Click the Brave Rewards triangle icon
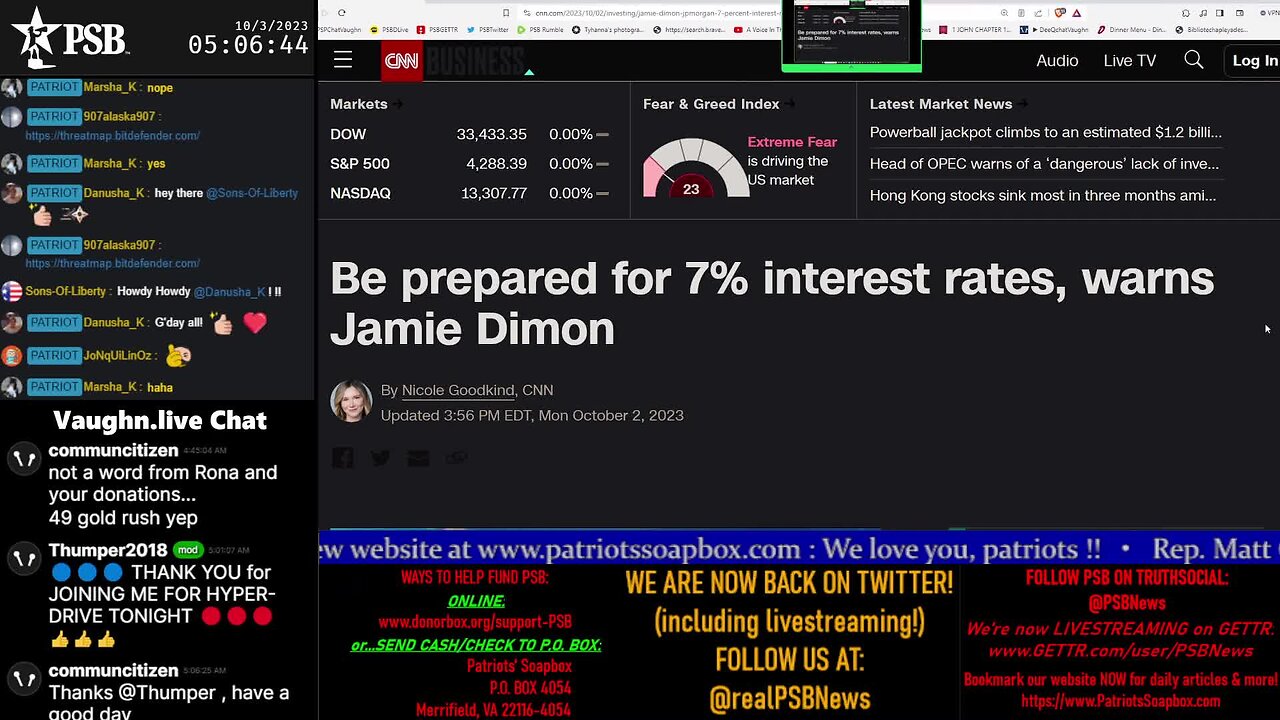 [1076, 13]
